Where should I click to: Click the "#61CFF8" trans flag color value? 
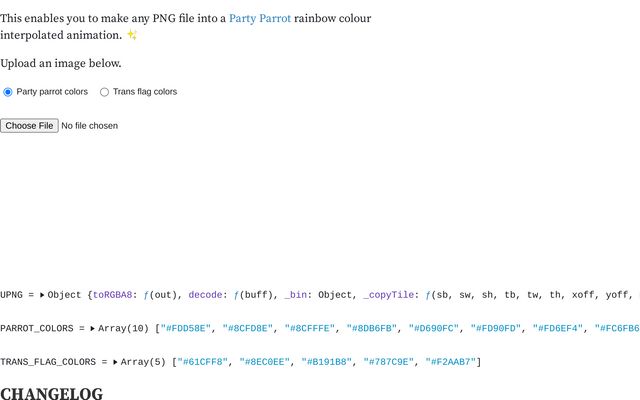pyautogui.click(x=202, y=362)
